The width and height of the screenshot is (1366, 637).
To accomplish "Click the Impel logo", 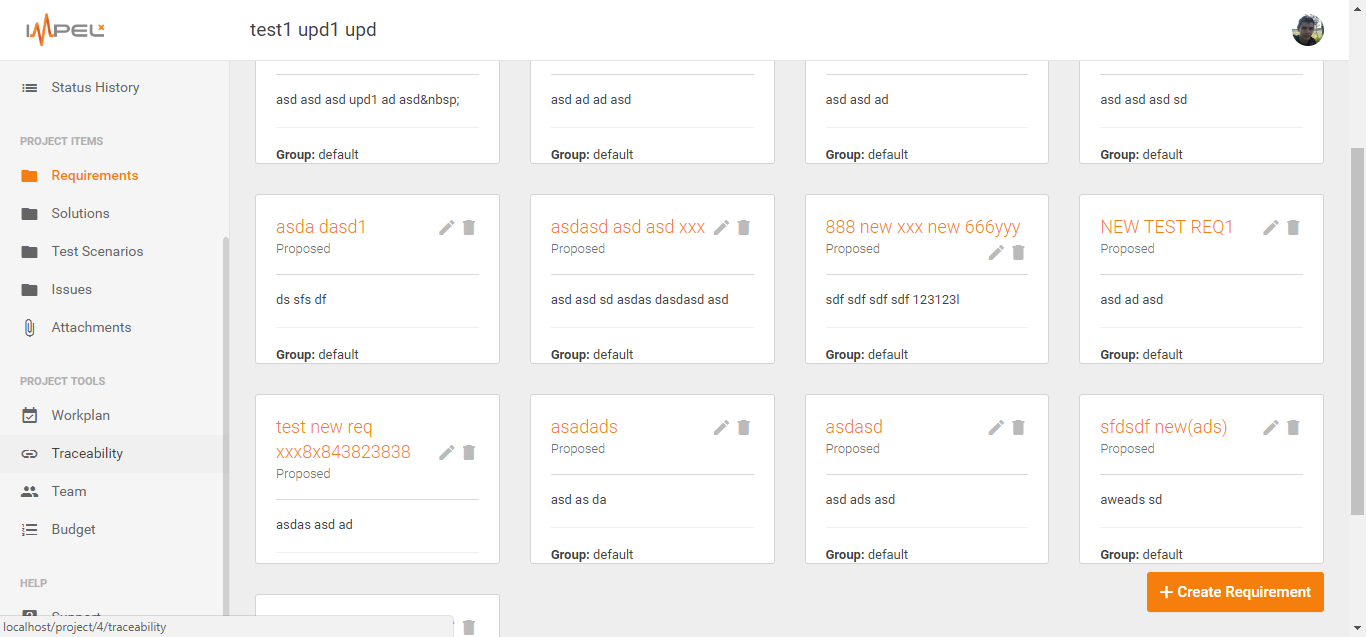I will tap(65, 30).
